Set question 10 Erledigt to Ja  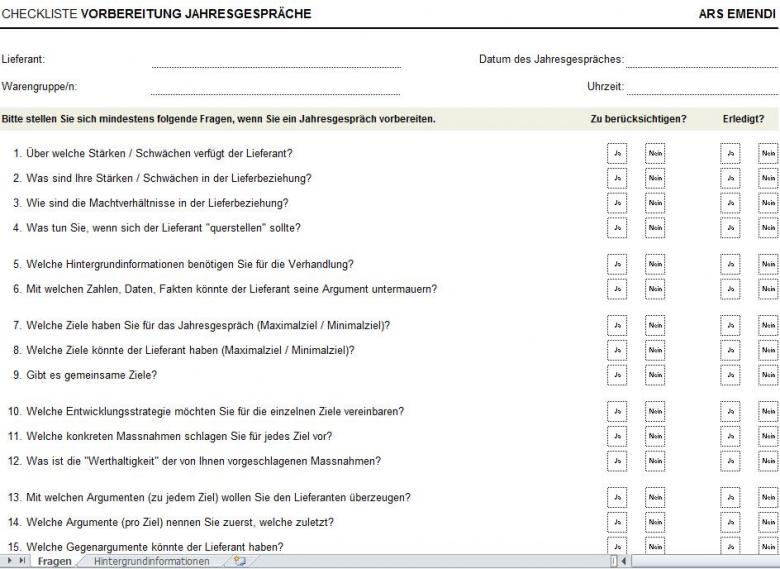(x=731, y=412)
